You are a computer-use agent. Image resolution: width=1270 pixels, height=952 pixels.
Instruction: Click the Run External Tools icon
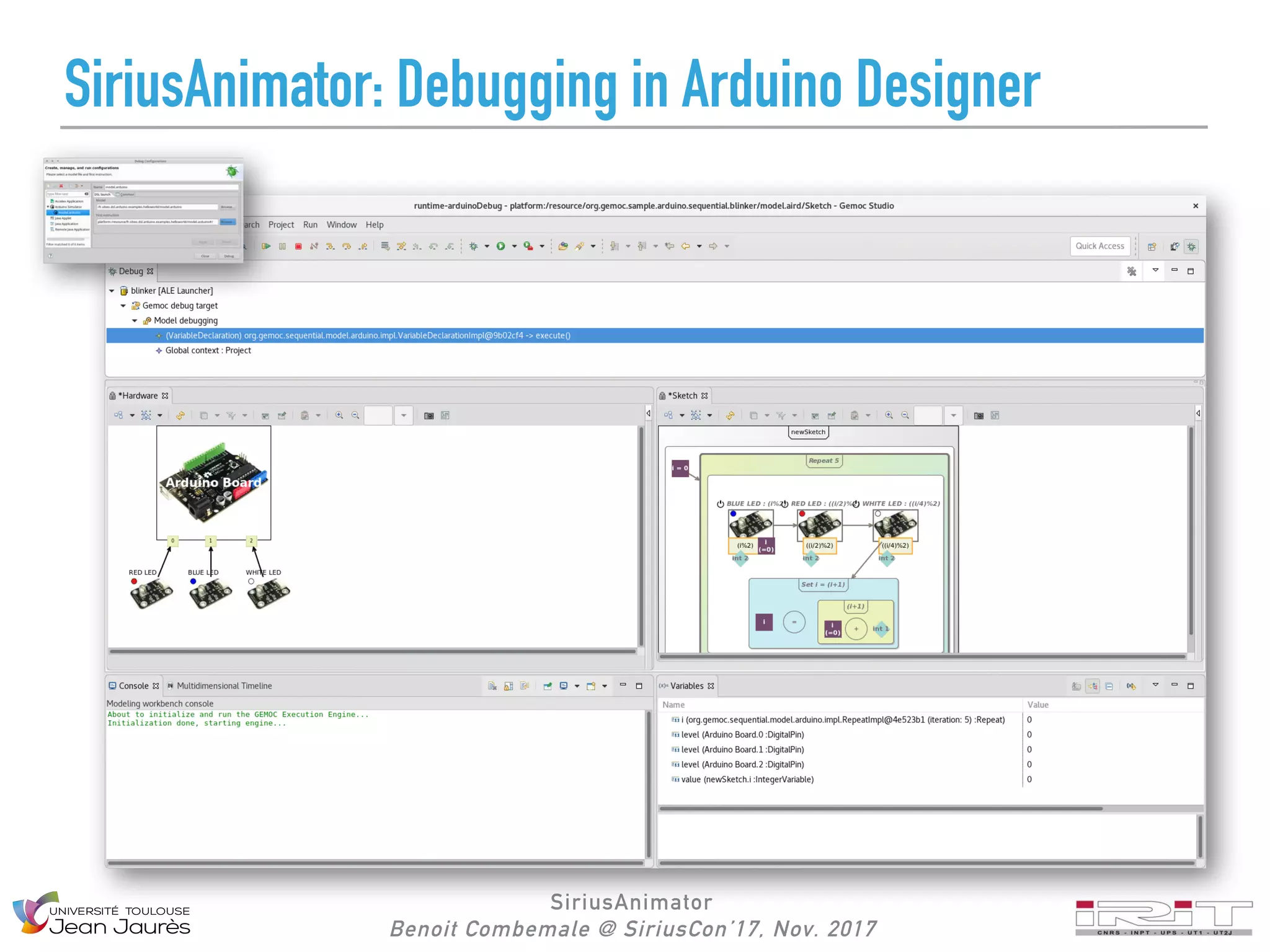pos(528,246)
